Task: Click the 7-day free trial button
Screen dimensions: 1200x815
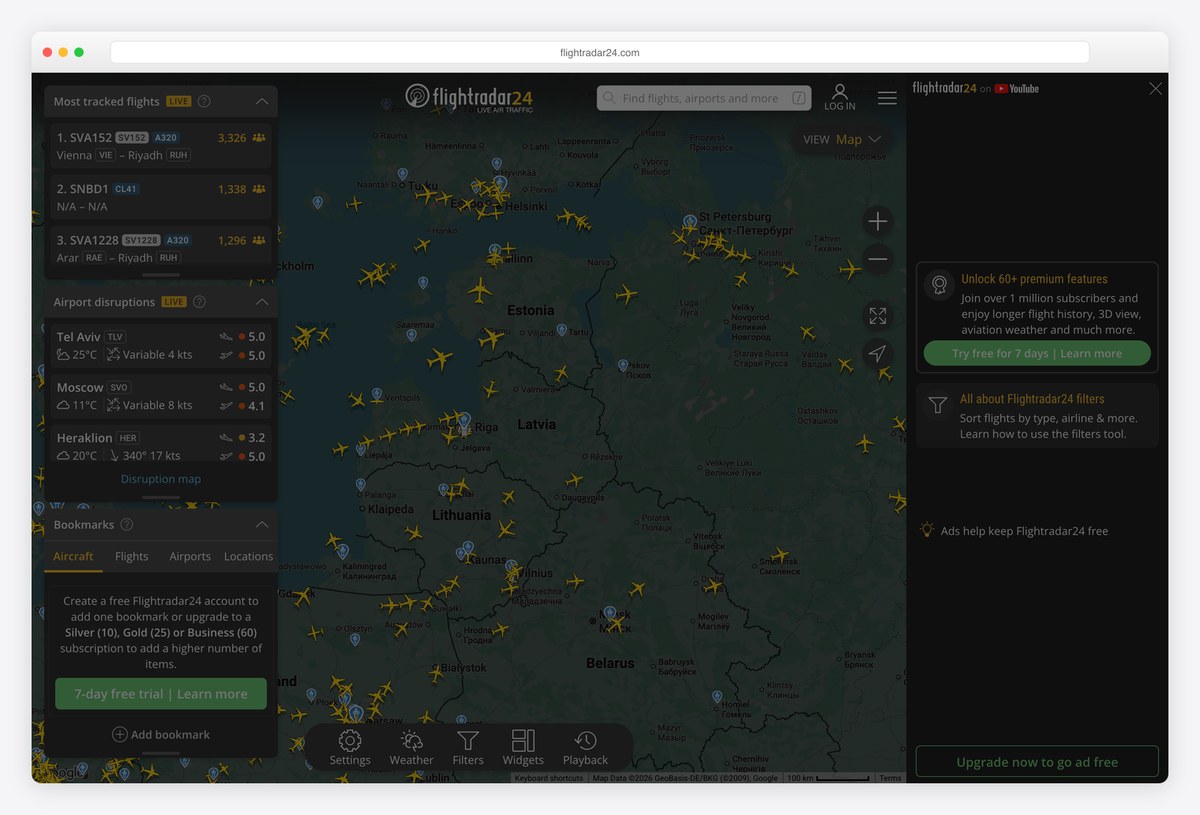Action: coord(161,694)
